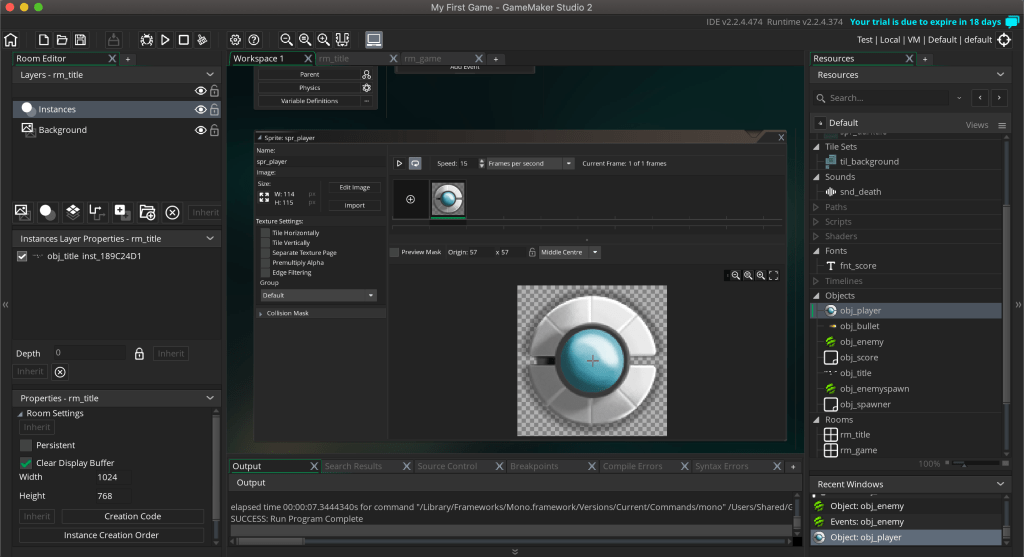The height and width of the screenshot is (557, 1024).
Task: Enable the Persistent room checkbox
Action: click(x=26, y=445)
